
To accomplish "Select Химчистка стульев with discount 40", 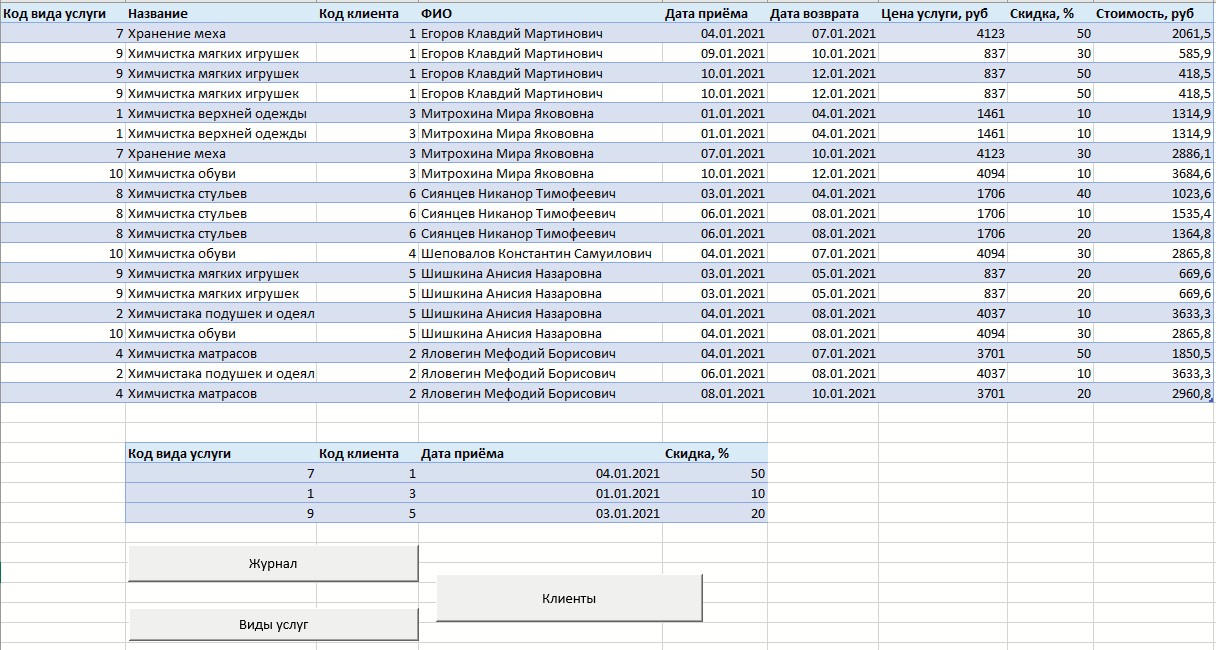I will [x=221, y=194].
